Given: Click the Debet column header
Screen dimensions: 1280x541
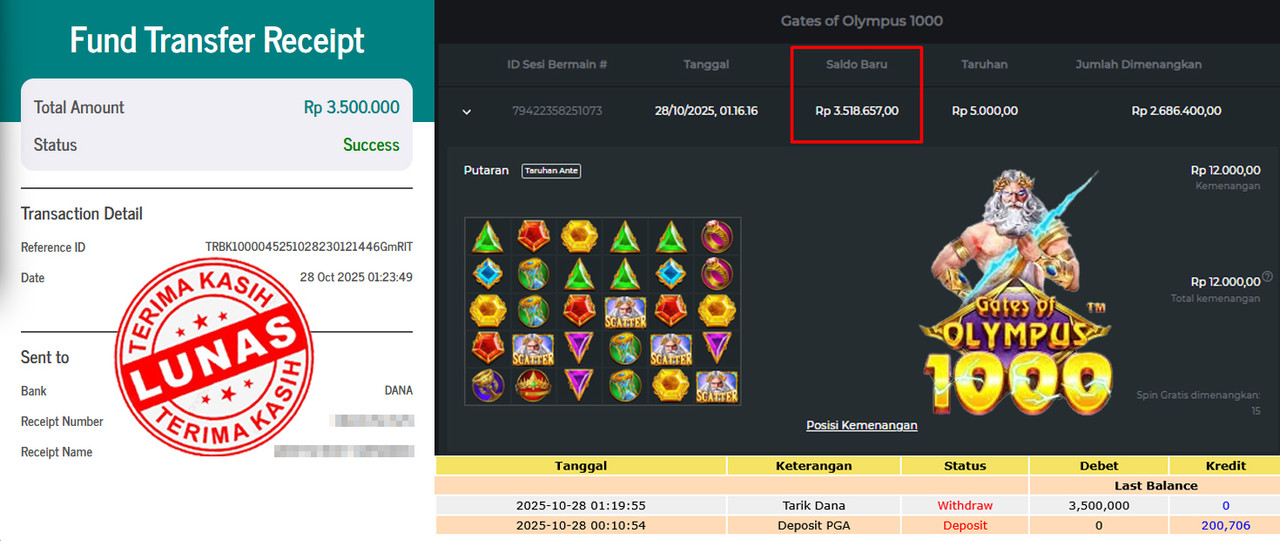Looking at the screenshot, I should 1099,465.
